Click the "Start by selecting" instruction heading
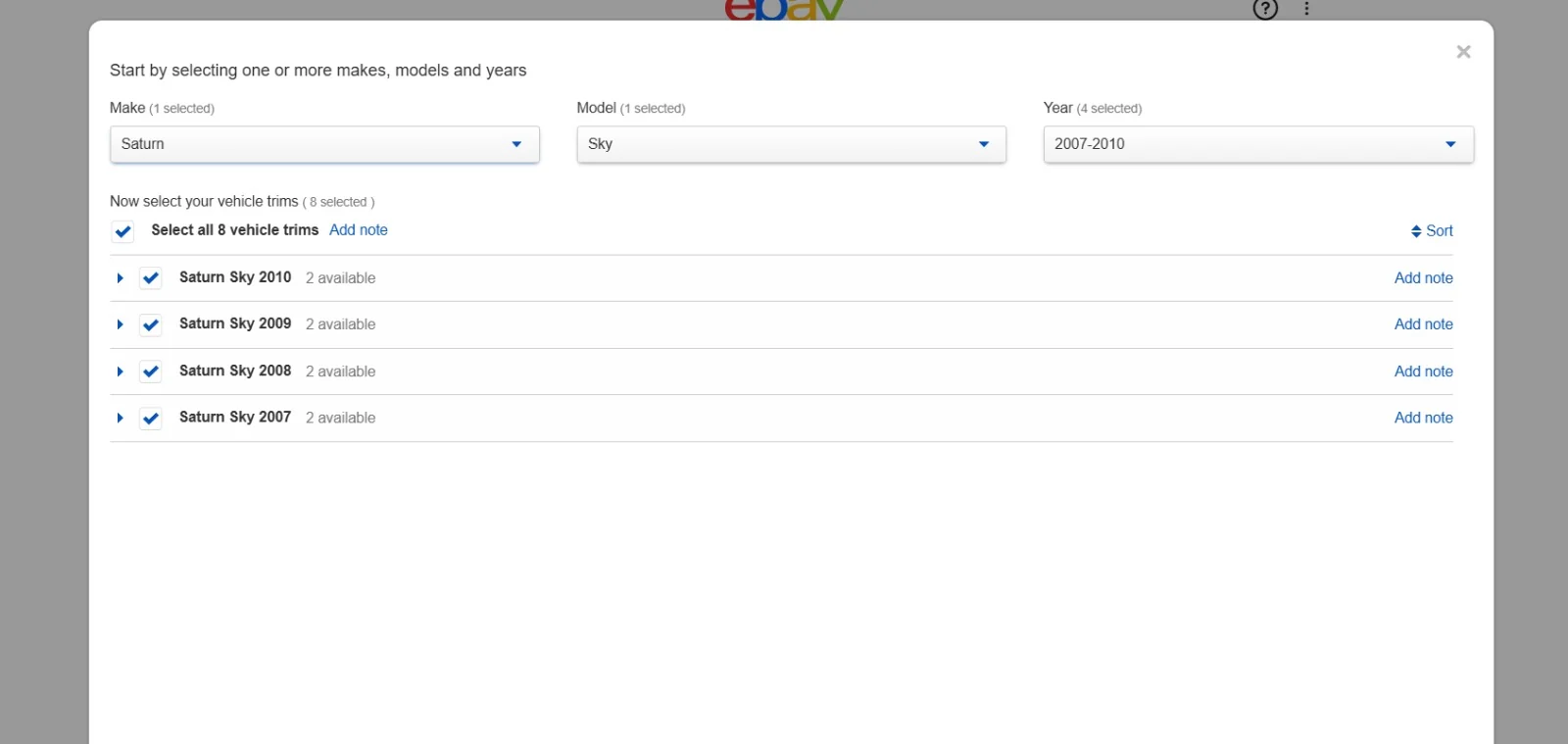The width and height of the screenshot is (1568, 744). click(x=318, y=71)
